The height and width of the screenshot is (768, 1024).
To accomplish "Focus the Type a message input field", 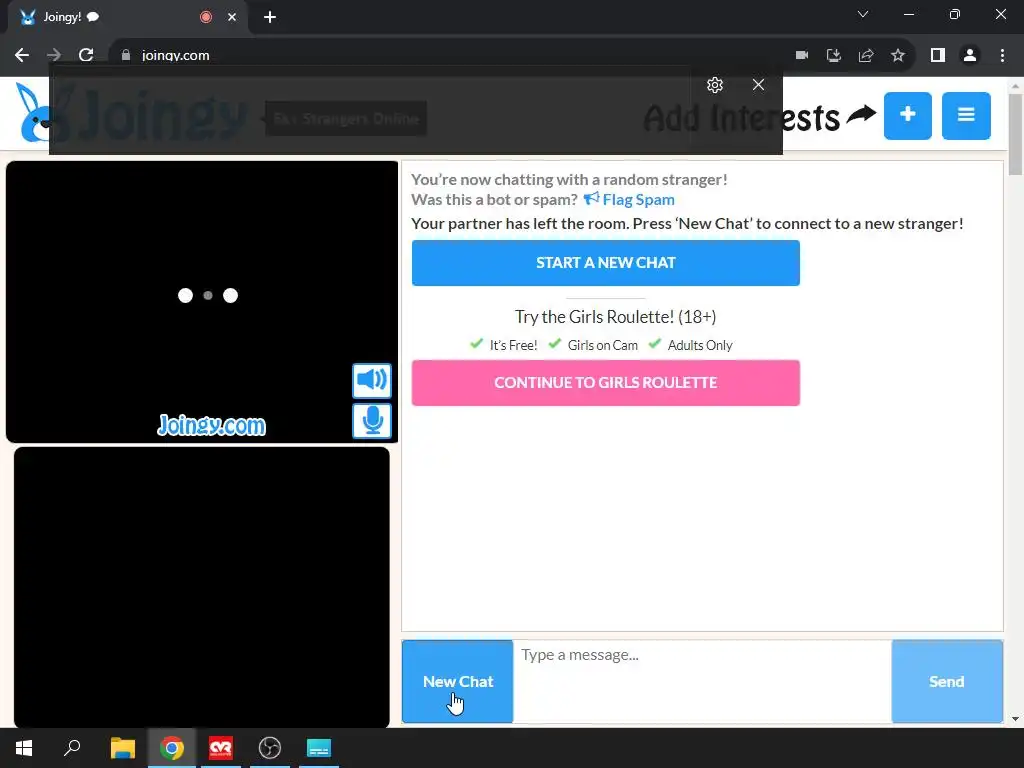I will (702, 681).
